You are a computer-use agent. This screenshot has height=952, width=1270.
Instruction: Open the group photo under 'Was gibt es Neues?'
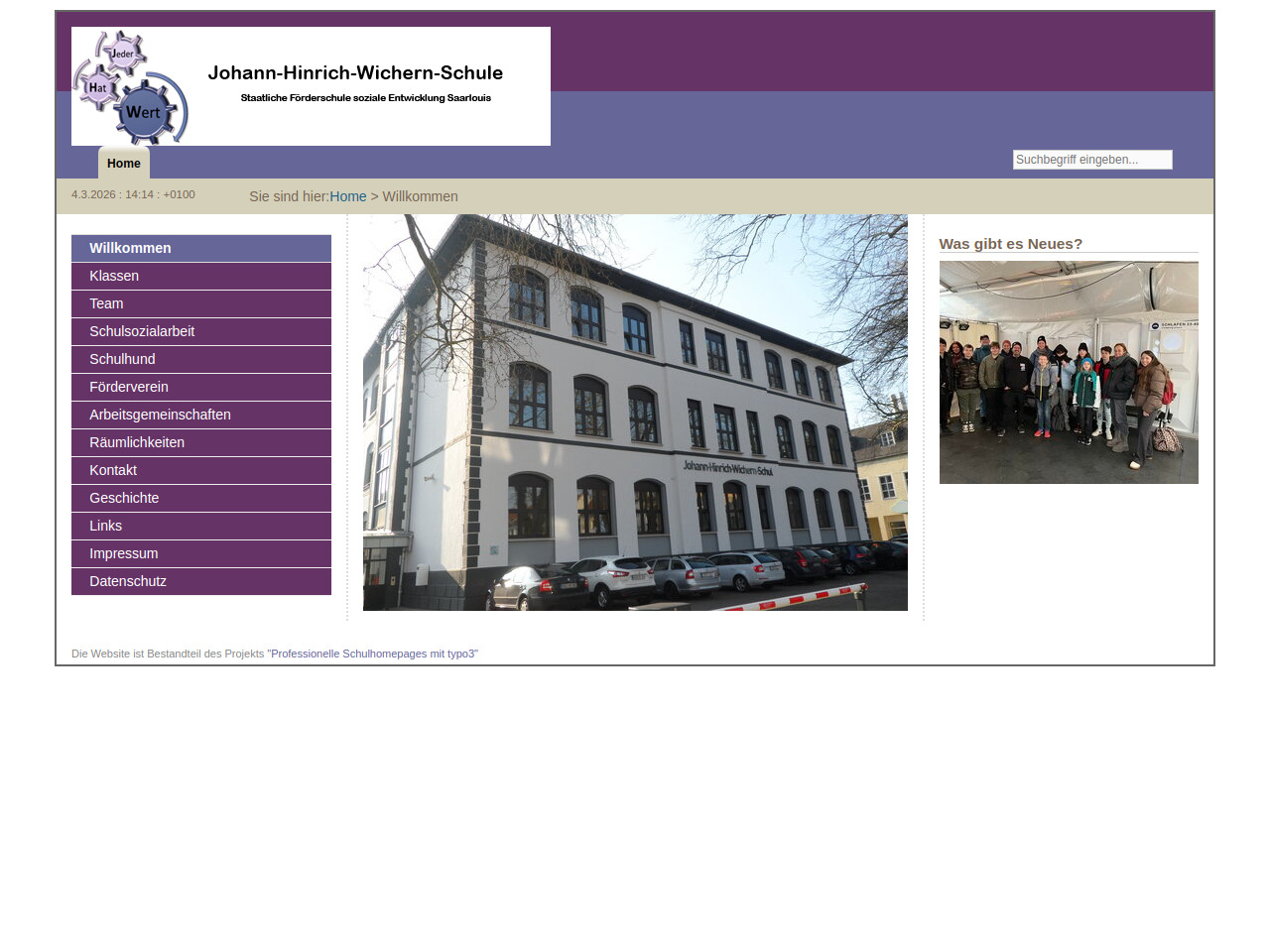(1069, 372)
